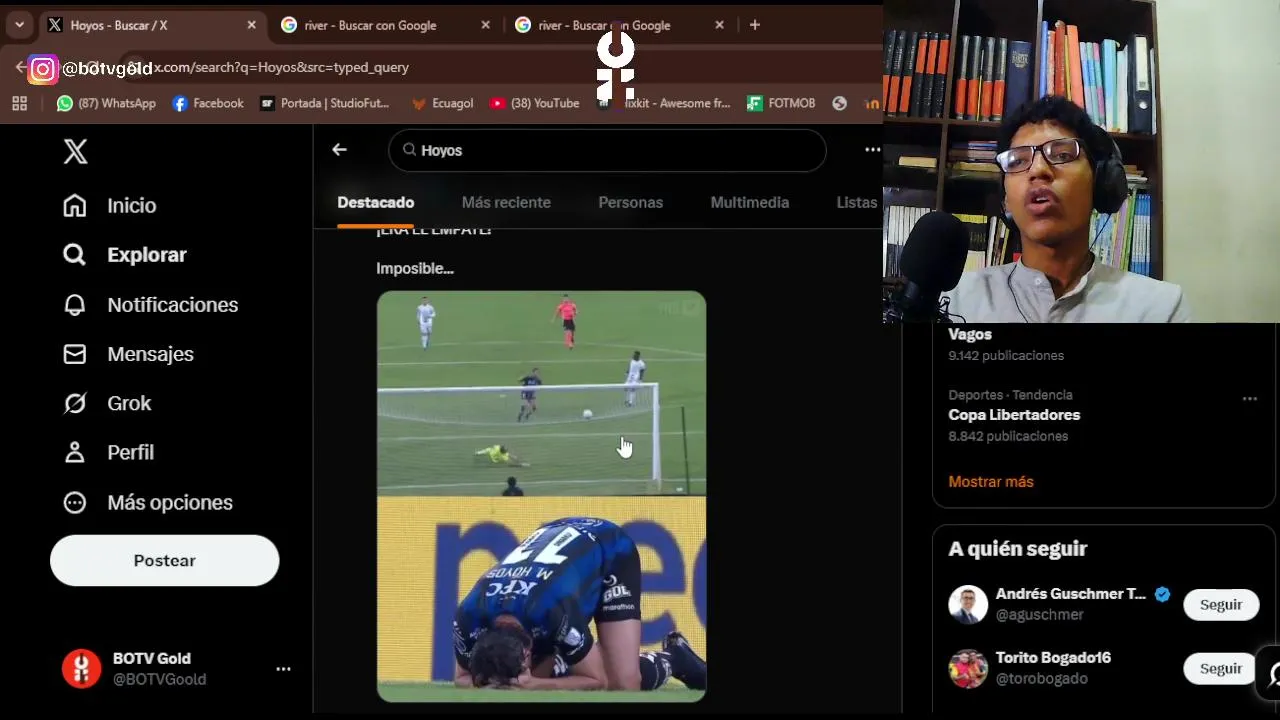Viewport: 1280px width, 720px height.
Task: Open Portada StudioFut bookmark
Action: tap(325, 103)
